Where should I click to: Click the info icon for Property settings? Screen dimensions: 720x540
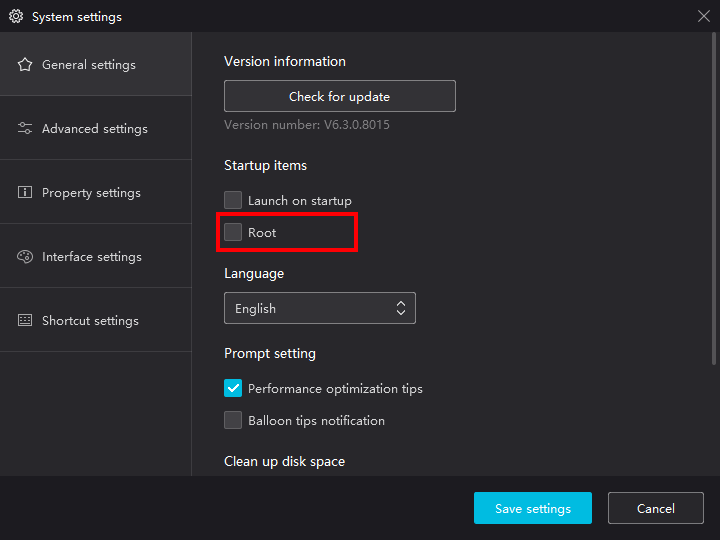(25, 192)
